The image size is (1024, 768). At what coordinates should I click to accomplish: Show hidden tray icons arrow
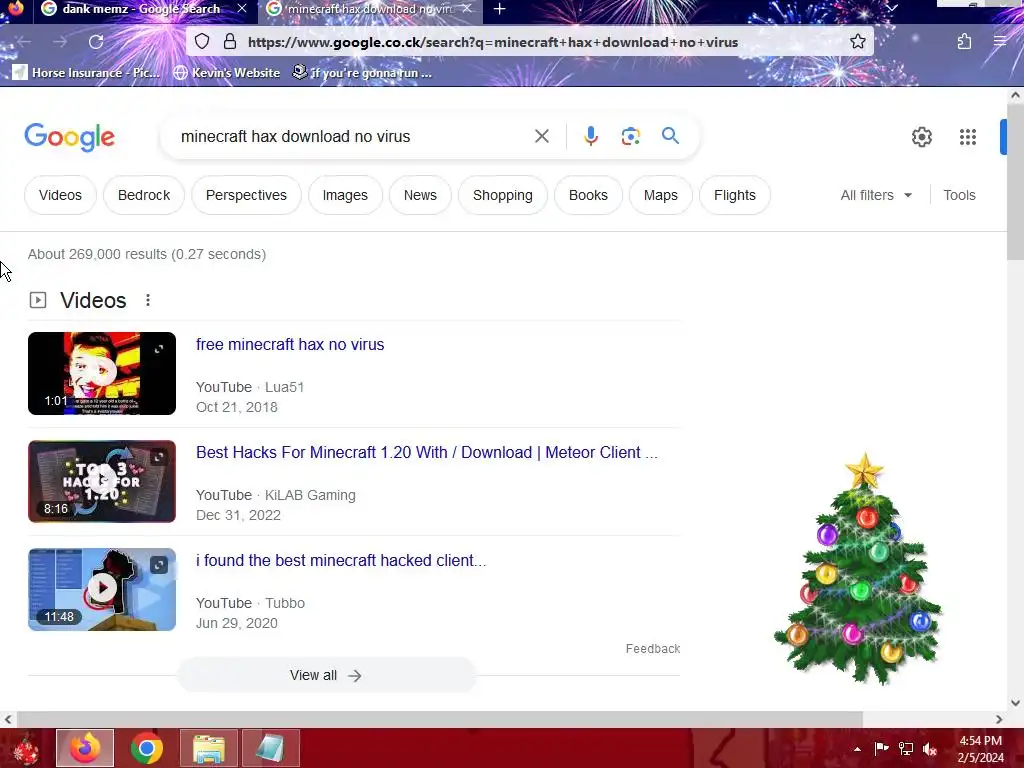pos(857,749)
